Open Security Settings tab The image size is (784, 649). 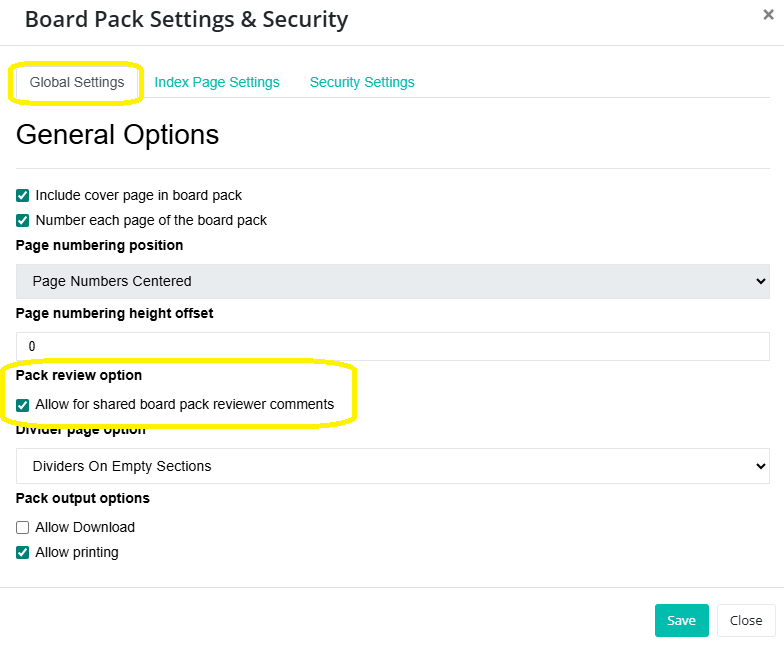click(x=362, y=82)
